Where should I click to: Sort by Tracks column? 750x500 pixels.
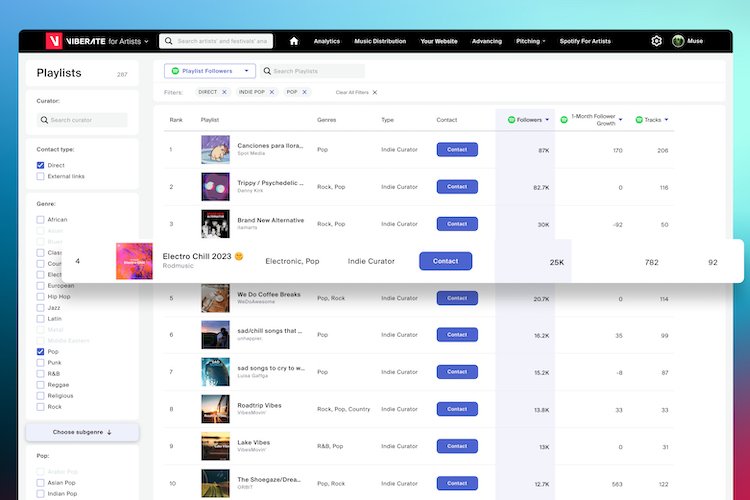651,120
